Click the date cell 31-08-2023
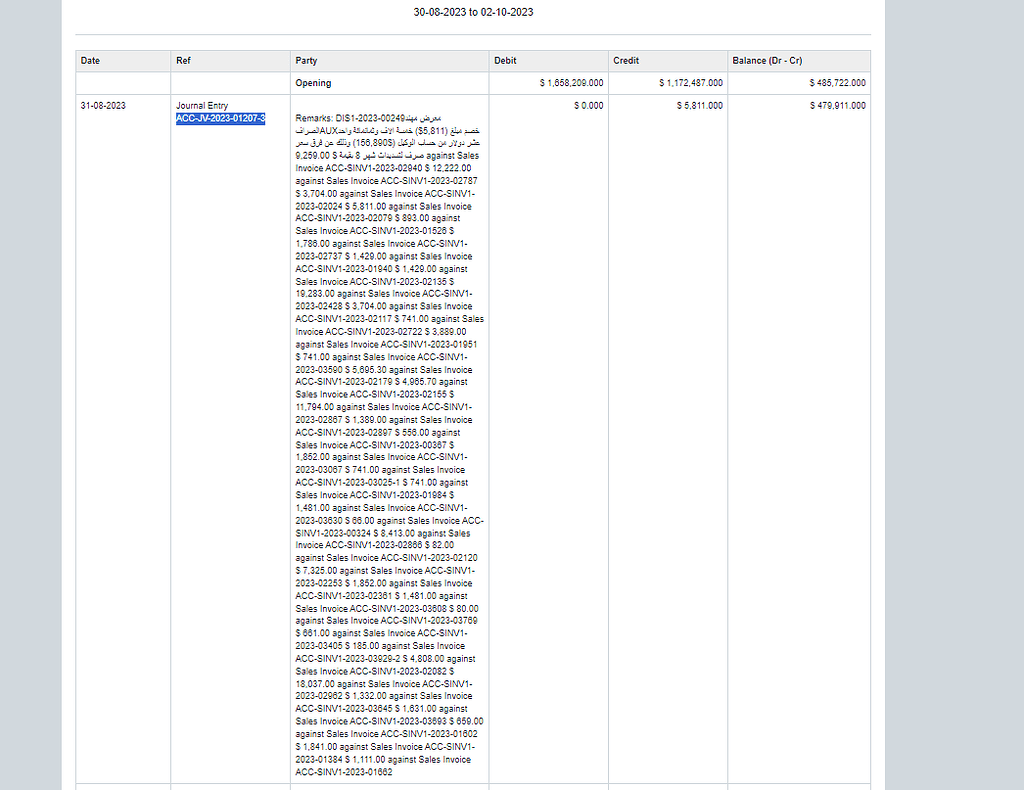Image resolution: width=1024 pixels, height=790 pixels. click(103, 106)
